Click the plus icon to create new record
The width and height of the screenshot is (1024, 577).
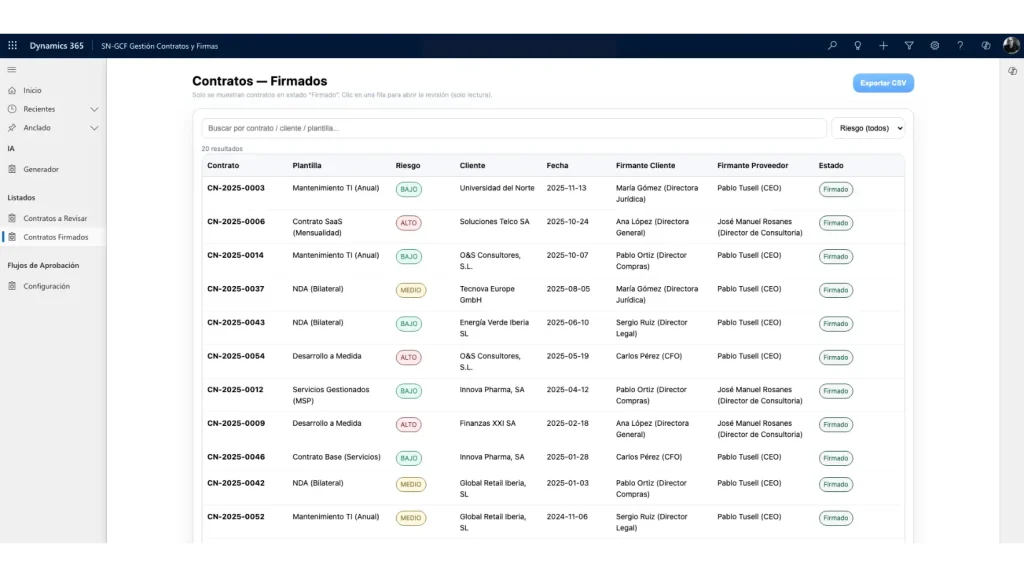883,45
